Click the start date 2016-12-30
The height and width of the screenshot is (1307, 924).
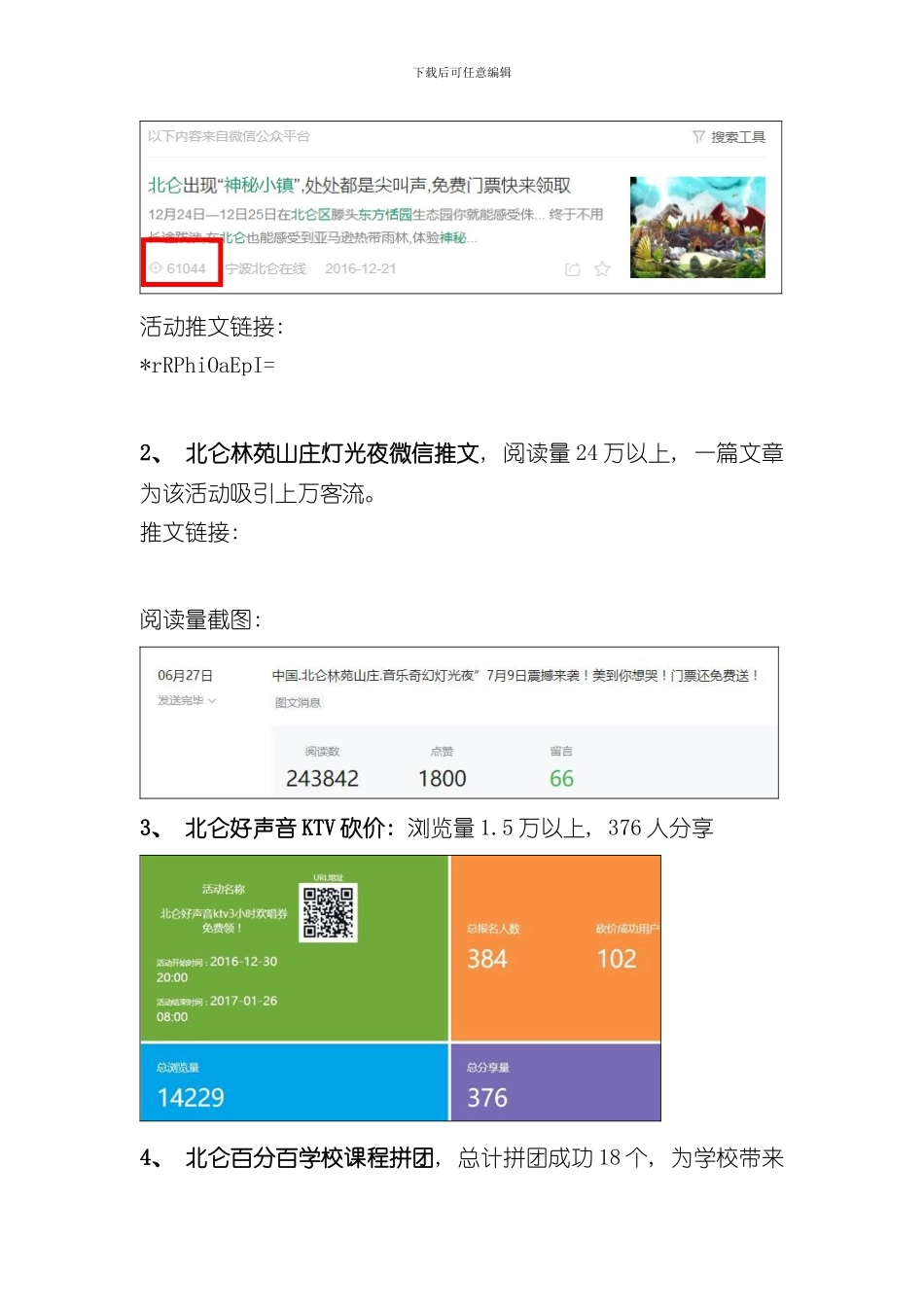(243, 962)
